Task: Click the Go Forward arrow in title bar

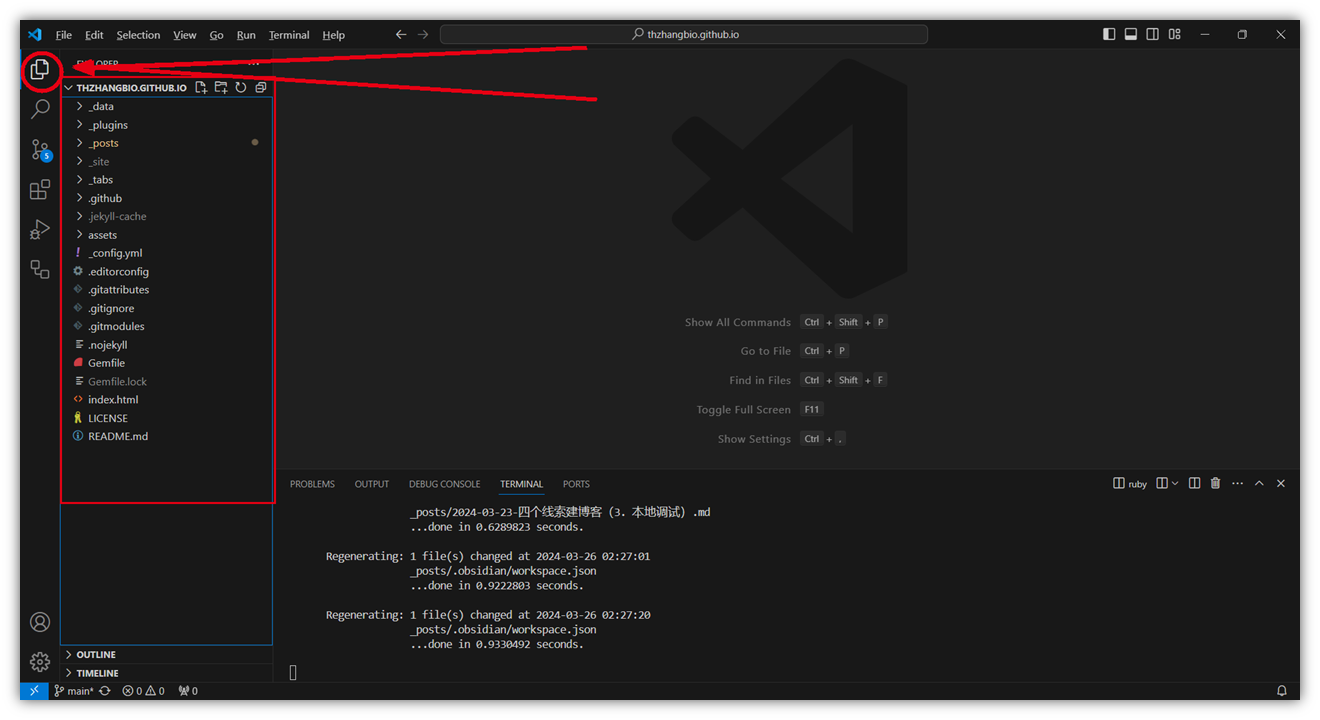Action: pos(423,34)
